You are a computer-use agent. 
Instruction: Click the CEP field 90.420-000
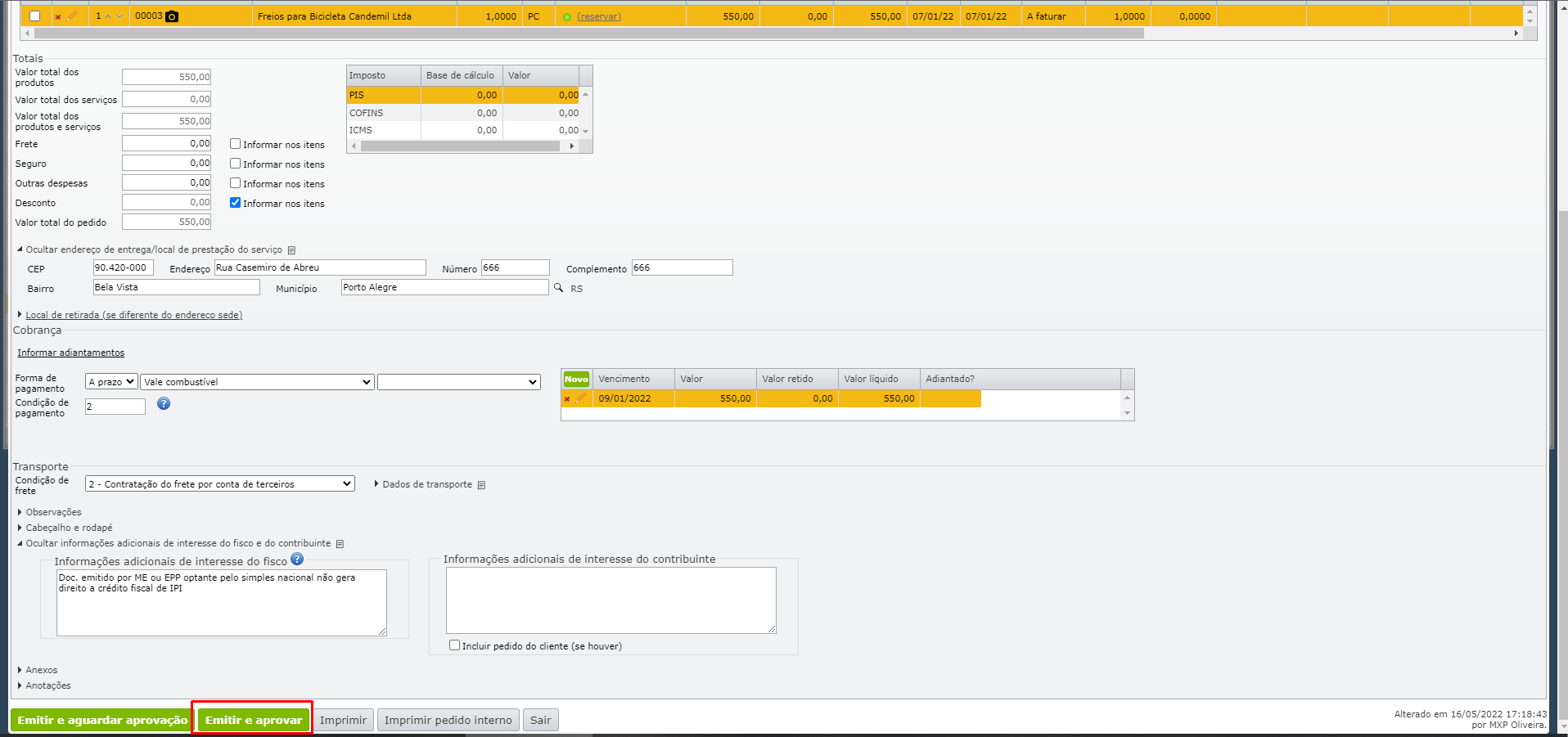tap(124, 267)
